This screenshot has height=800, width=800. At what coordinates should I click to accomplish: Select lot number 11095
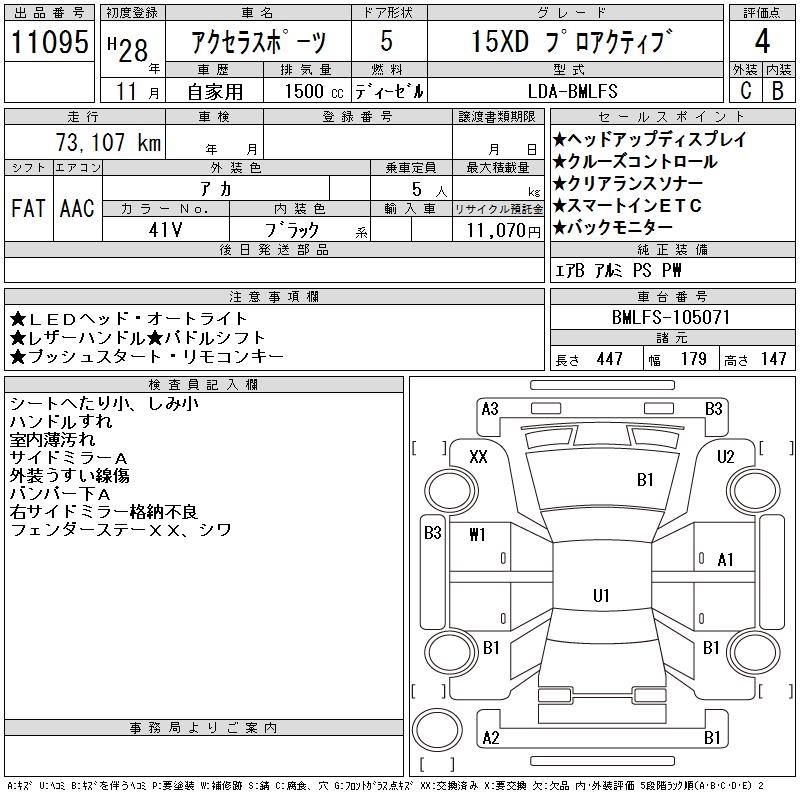pyautogui.click(x=49, y=41)
